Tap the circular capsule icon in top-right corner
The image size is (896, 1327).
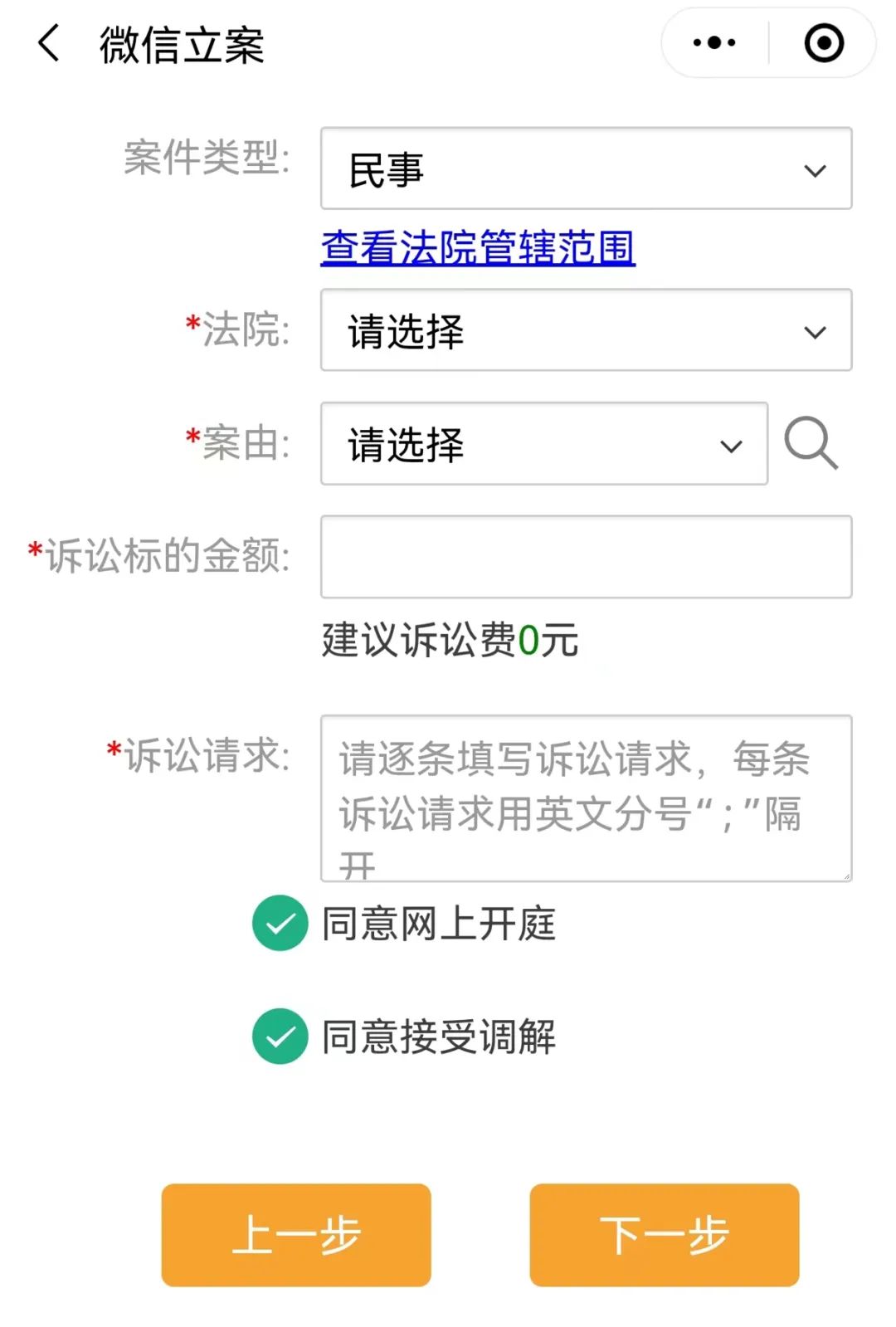tap(824, 41)
